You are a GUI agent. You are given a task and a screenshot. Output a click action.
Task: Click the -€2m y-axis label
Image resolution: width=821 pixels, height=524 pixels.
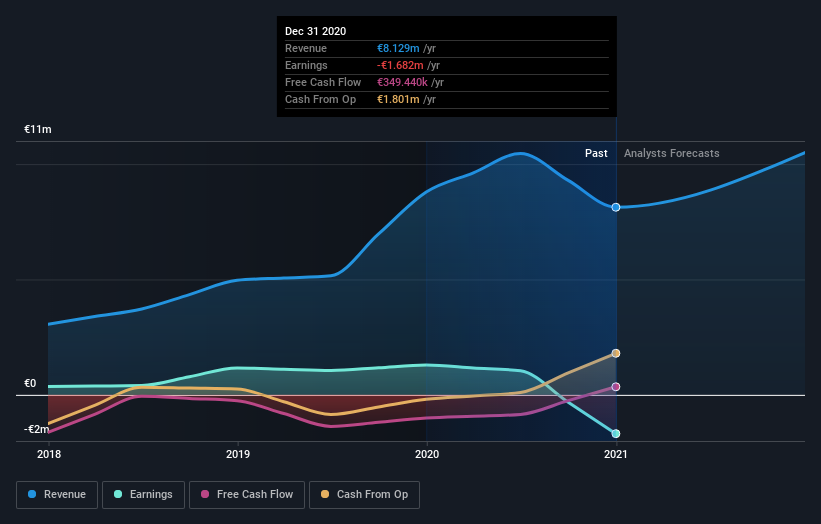[37, 429]
